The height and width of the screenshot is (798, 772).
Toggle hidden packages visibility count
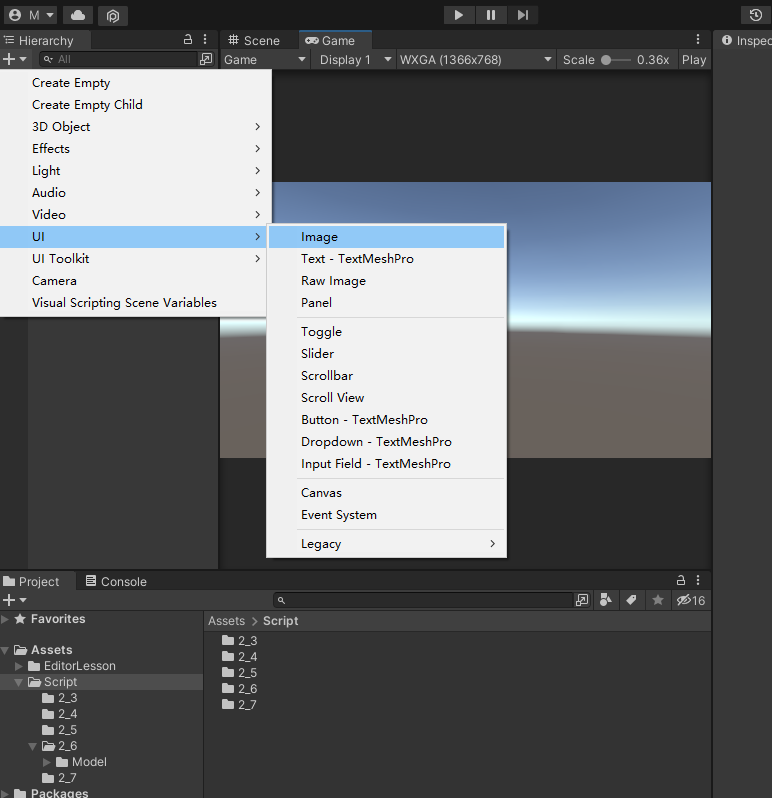(x=691, y=601)
